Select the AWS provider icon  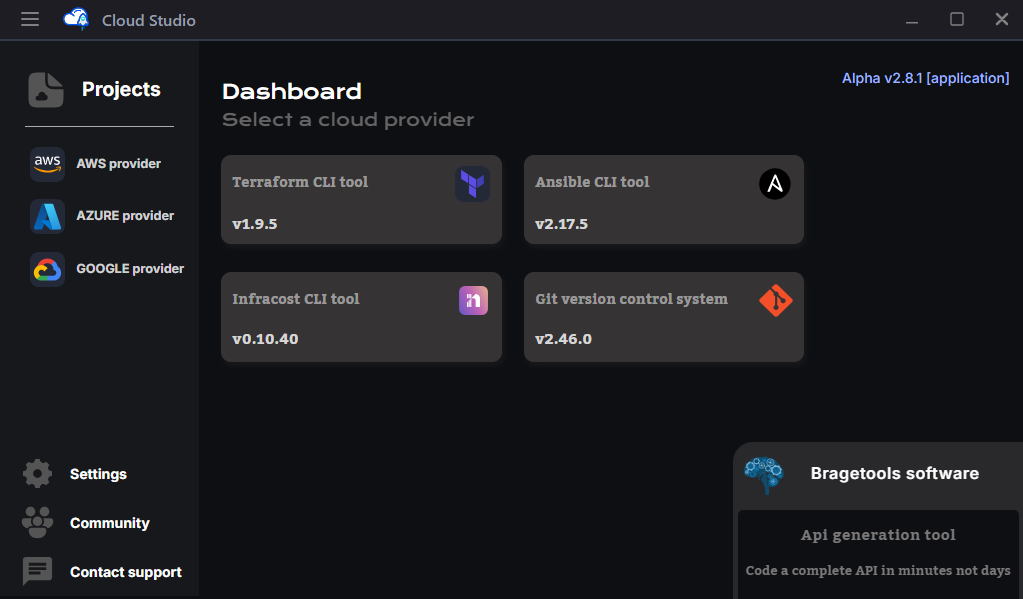(47, 164)
